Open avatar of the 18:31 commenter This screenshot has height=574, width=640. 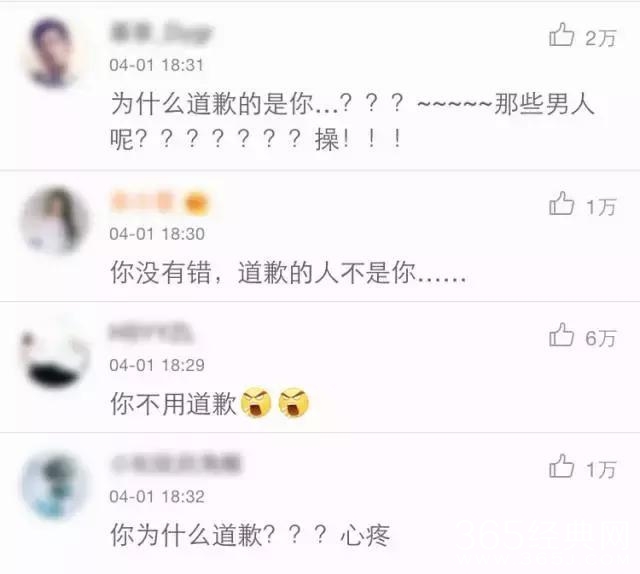pos(52,52)
